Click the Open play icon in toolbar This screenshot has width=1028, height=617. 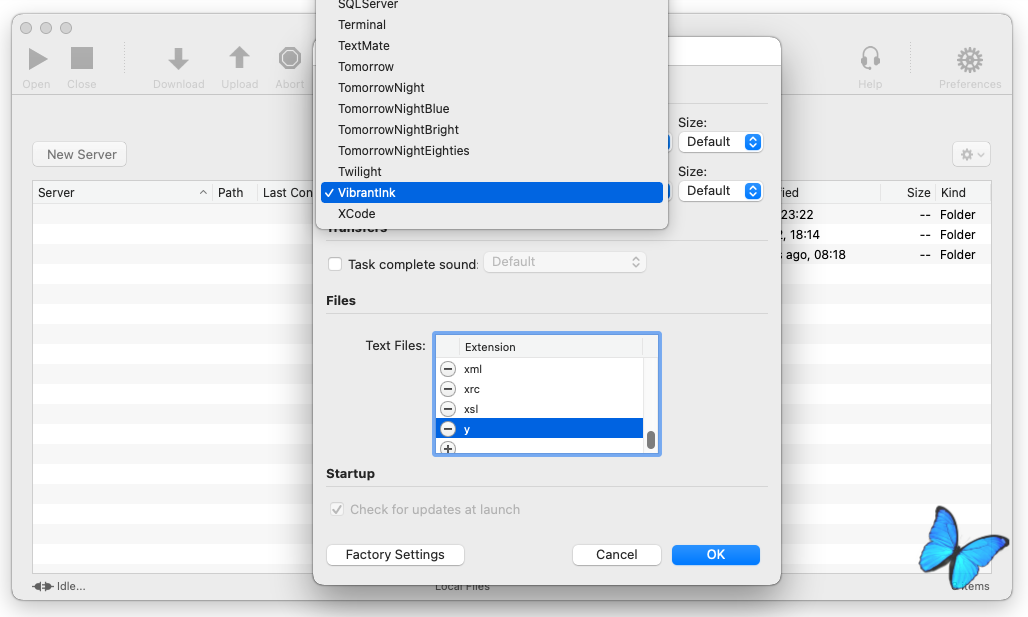(38, 59)
